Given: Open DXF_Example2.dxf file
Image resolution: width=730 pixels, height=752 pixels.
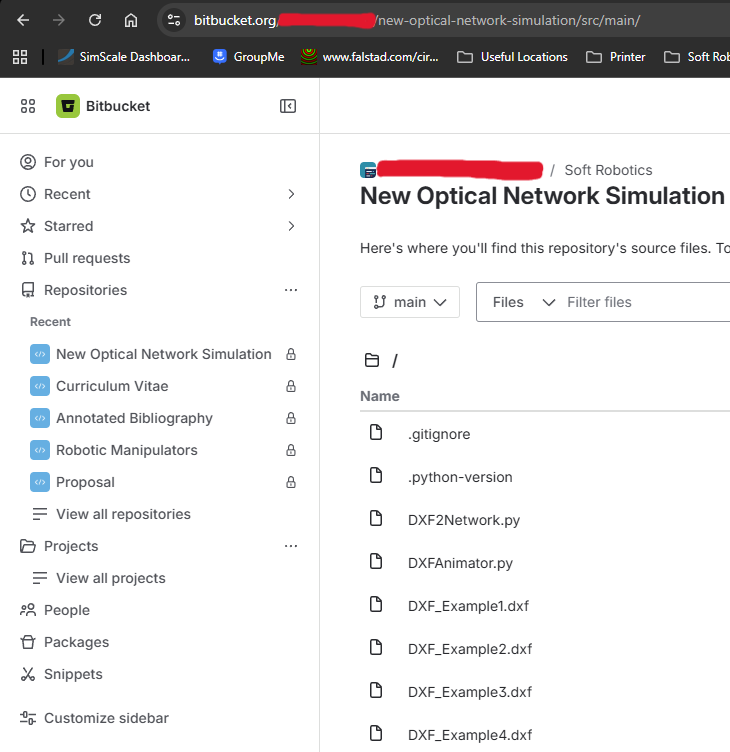Looking at the screenshot, I should click(x=470, y=649).
